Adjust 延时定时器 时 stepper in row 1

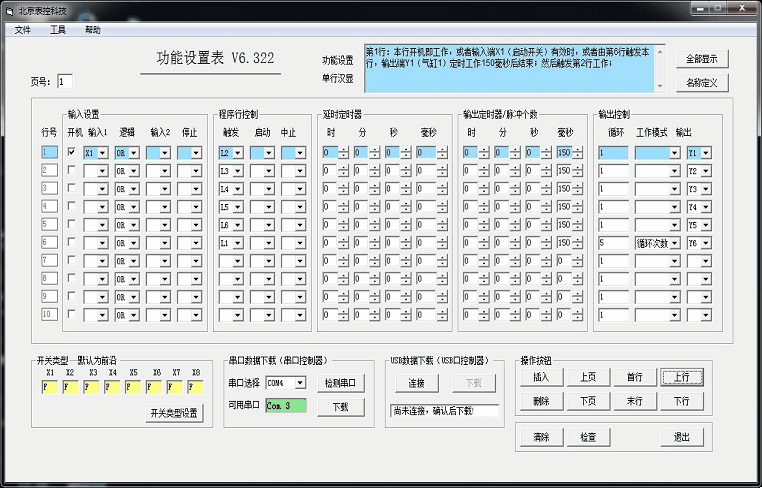[344, 153]
